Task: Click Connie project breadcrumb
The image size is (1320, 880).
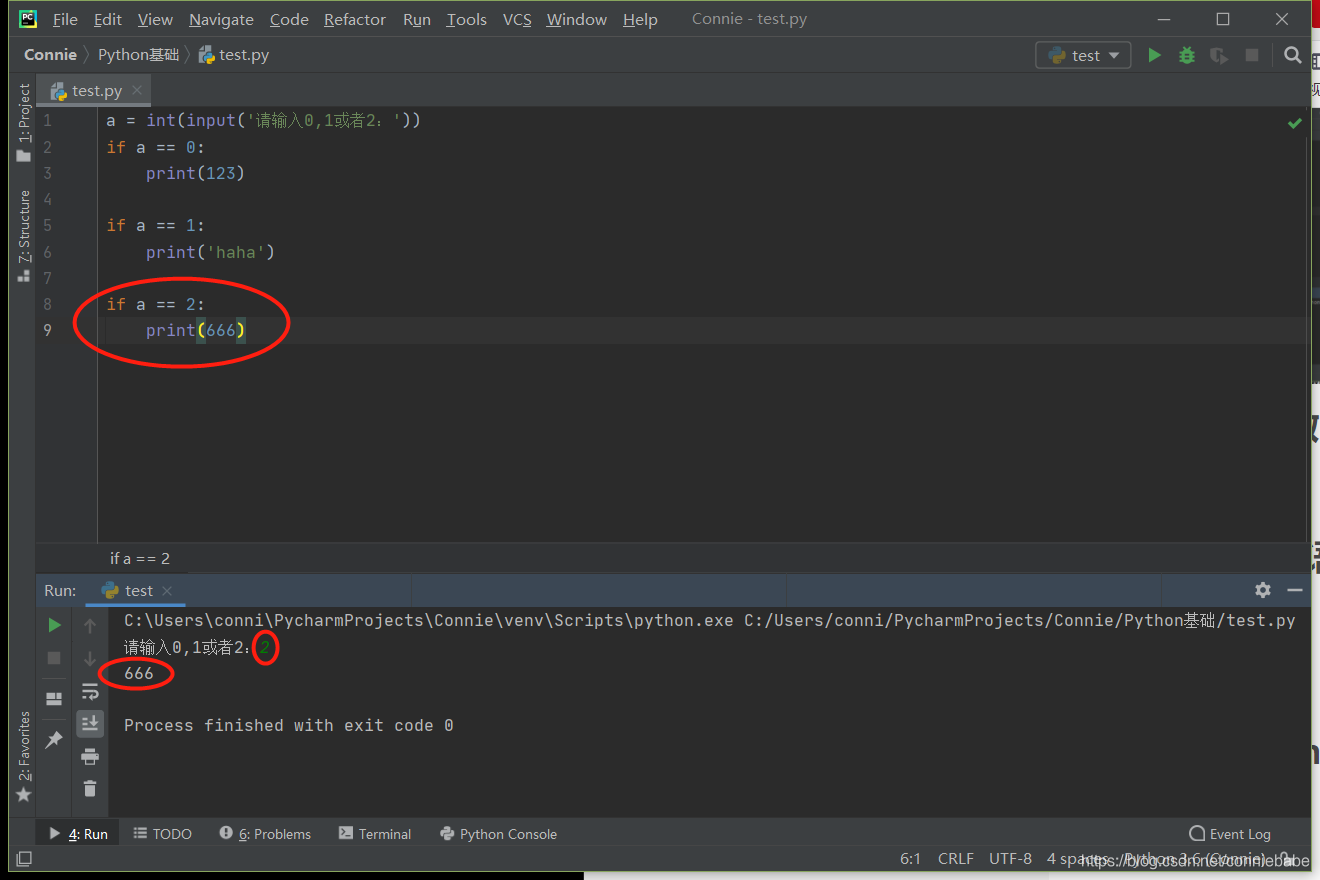Action: (50, 55)
